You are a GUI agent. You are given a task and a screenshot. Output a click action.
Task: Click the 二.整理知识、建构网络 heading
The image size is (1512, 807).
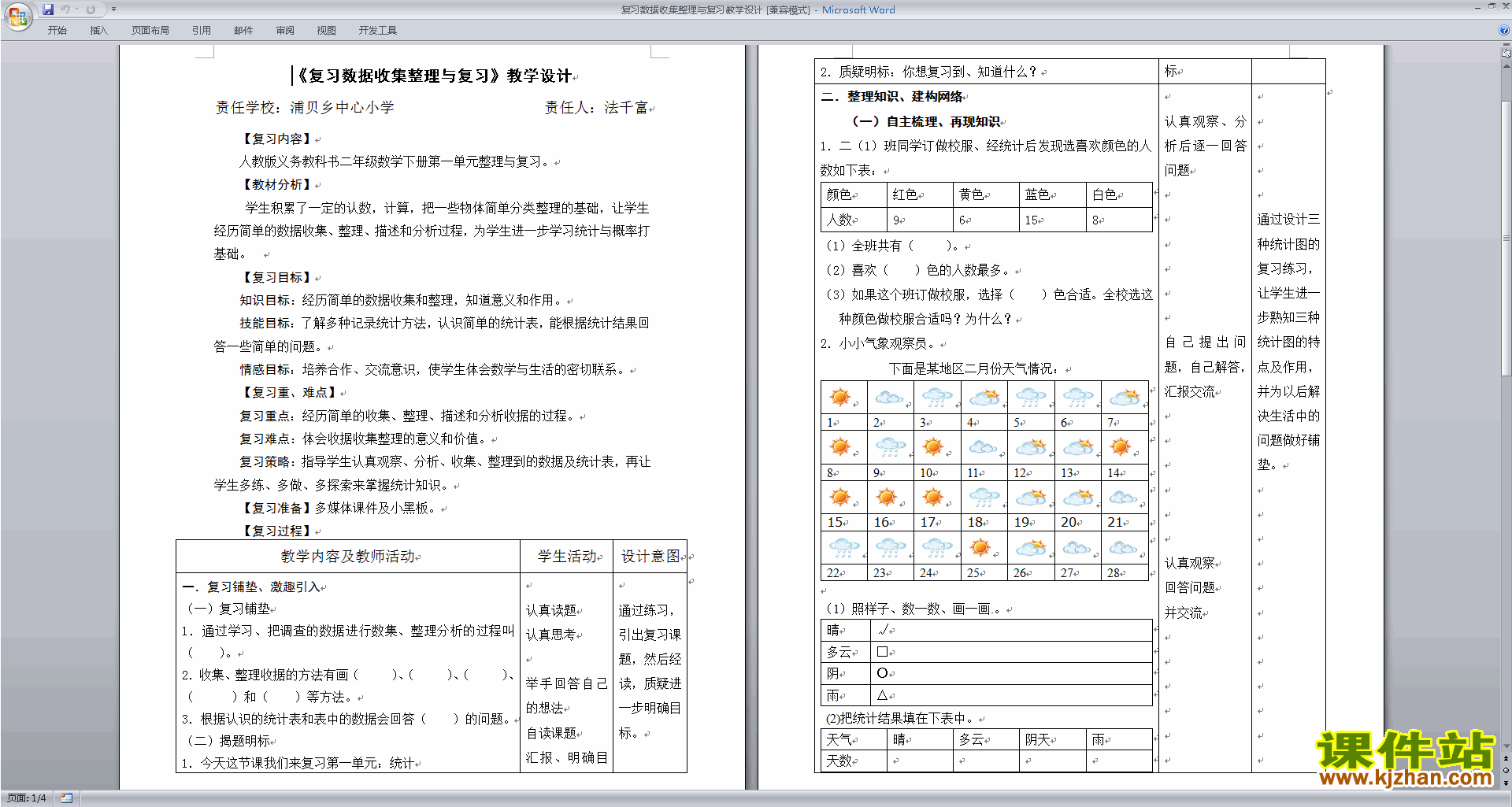891,96
